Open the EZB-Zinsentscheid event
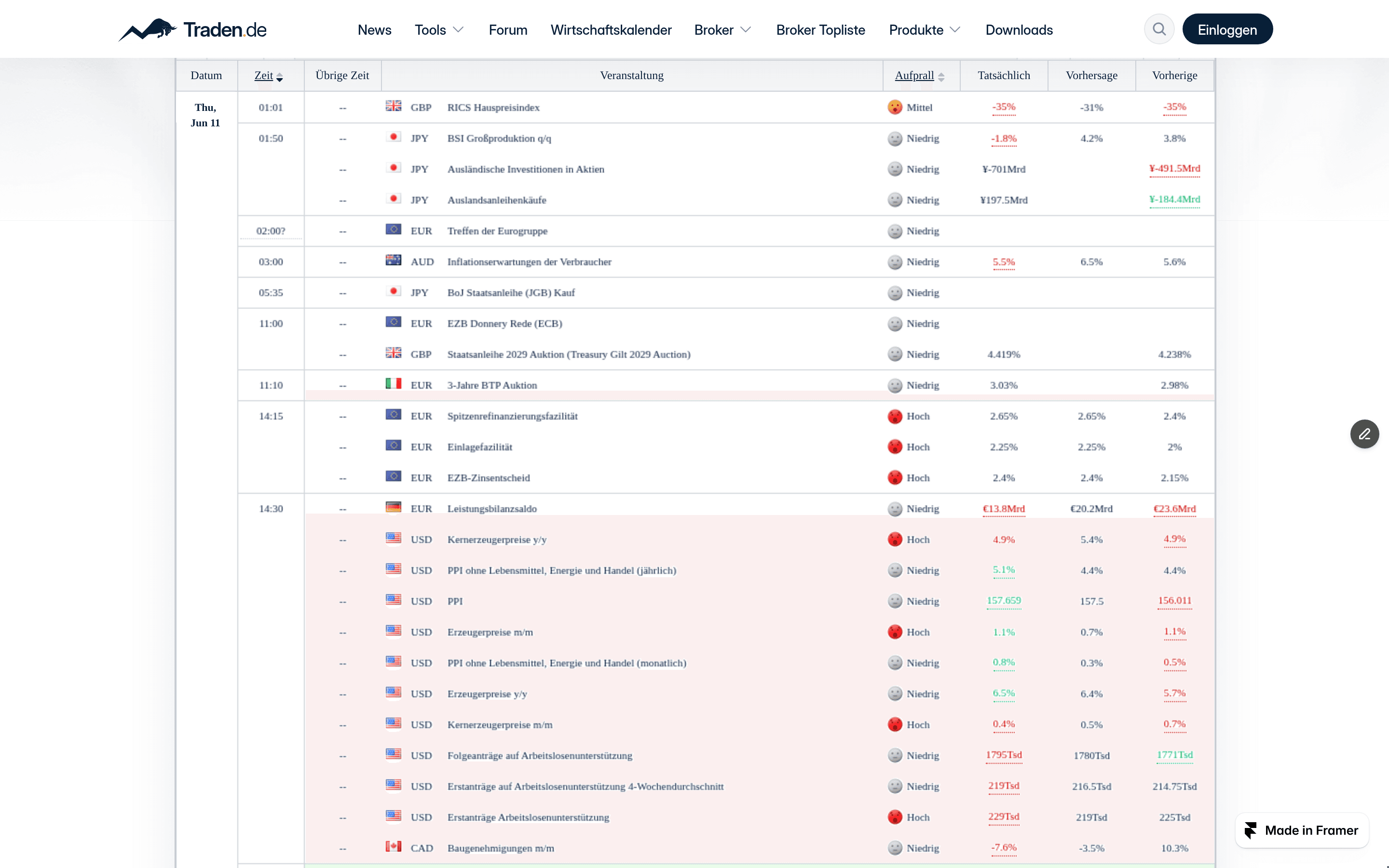This screenshot has height=868, width=1389. [489, 477]
